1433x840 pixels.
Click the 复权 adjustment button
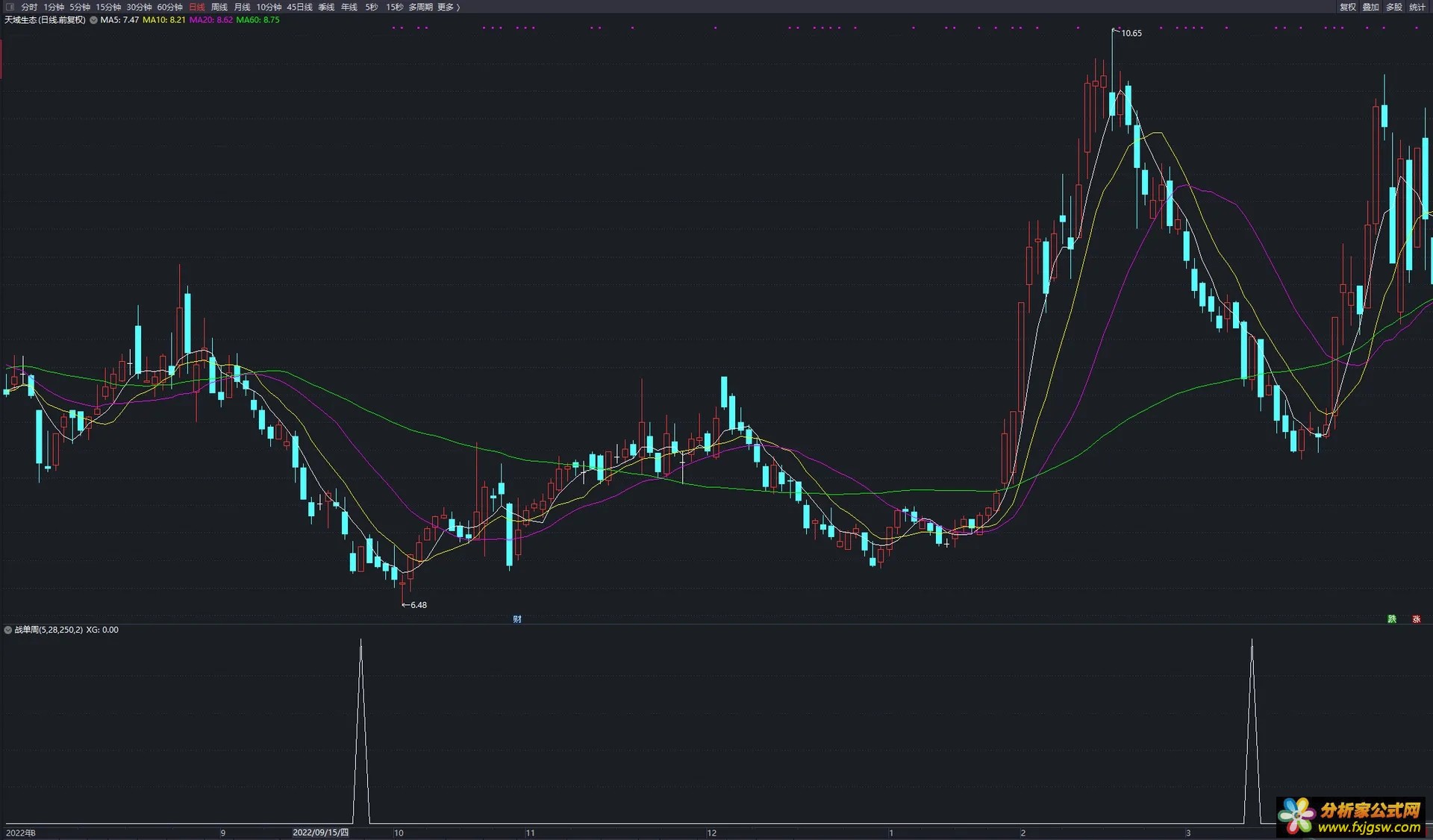tap(1347, 7)
